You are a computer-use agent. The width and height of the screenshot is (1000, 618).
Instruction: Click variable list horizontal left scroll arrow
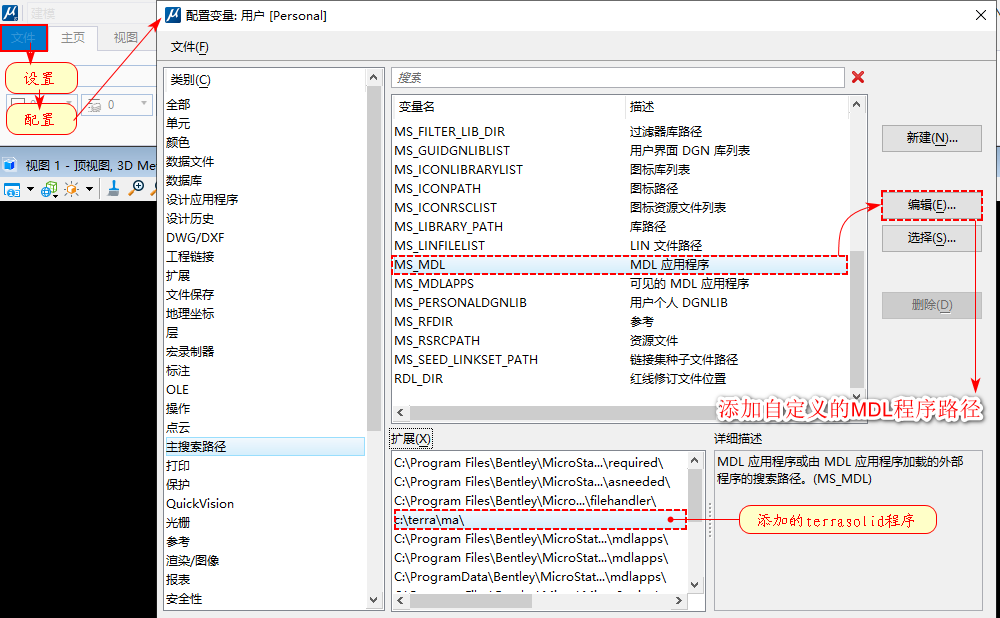point(401,413)
